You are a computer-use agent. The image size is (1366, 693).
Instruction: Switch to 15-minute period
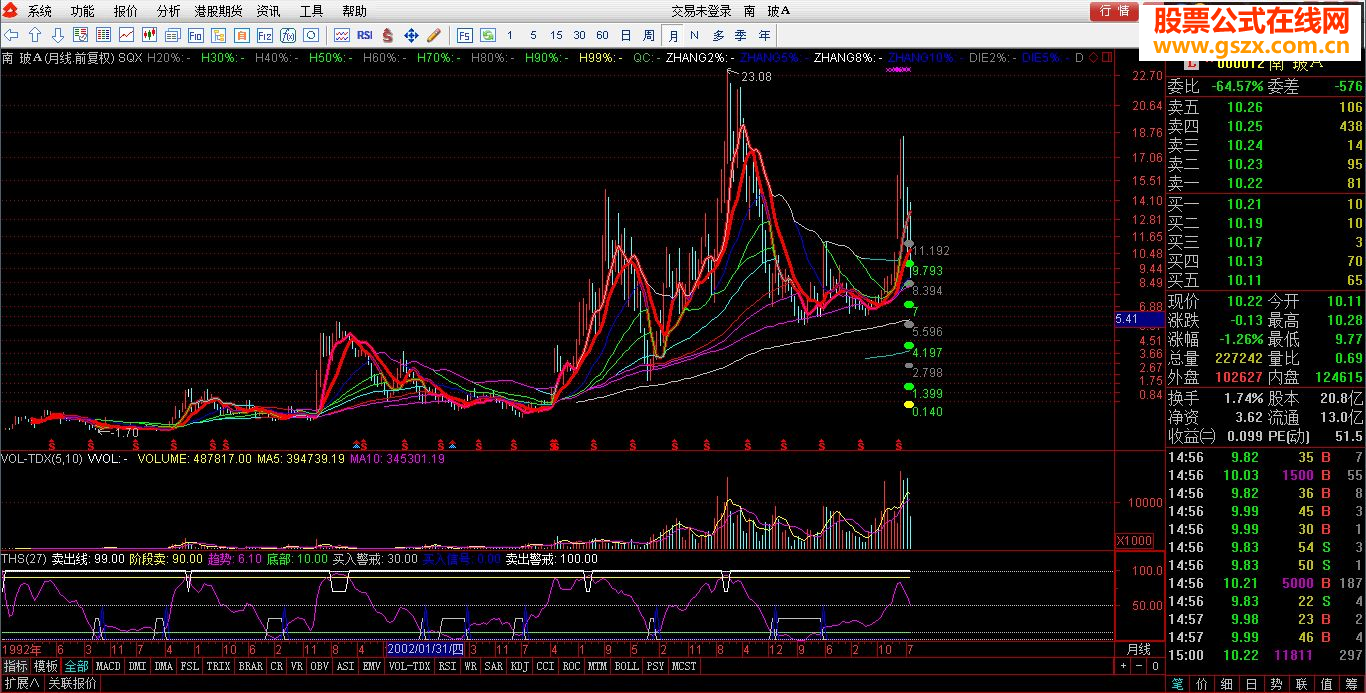pos(556,35)
